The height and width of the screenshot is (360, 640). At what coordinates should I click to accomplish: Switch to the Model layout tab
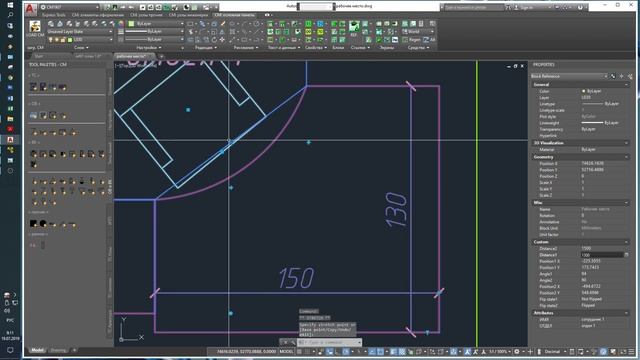pyautogui.click(x=38, y=350)
